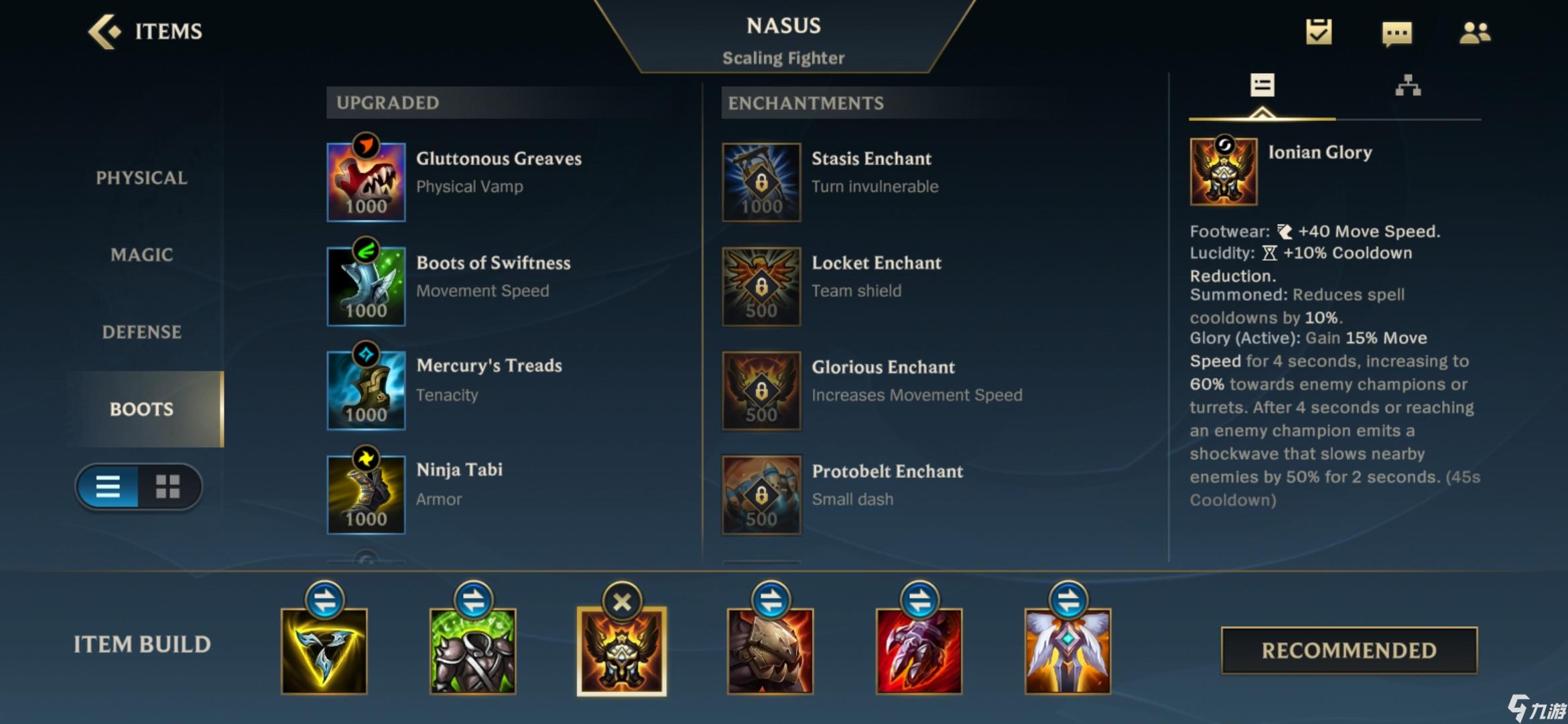Select Boots of Swiftness icon
Image resolution: width=1568 pixels, height=724 pixels.
366,286
